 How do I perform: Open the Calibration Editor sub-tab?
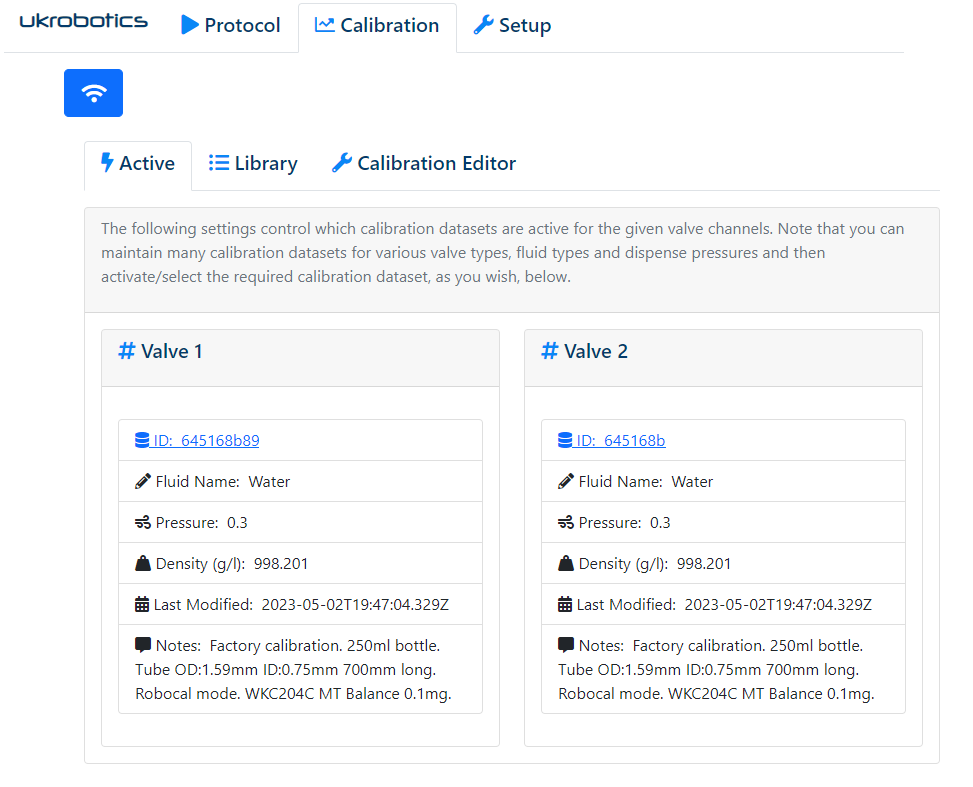[424, 164]
